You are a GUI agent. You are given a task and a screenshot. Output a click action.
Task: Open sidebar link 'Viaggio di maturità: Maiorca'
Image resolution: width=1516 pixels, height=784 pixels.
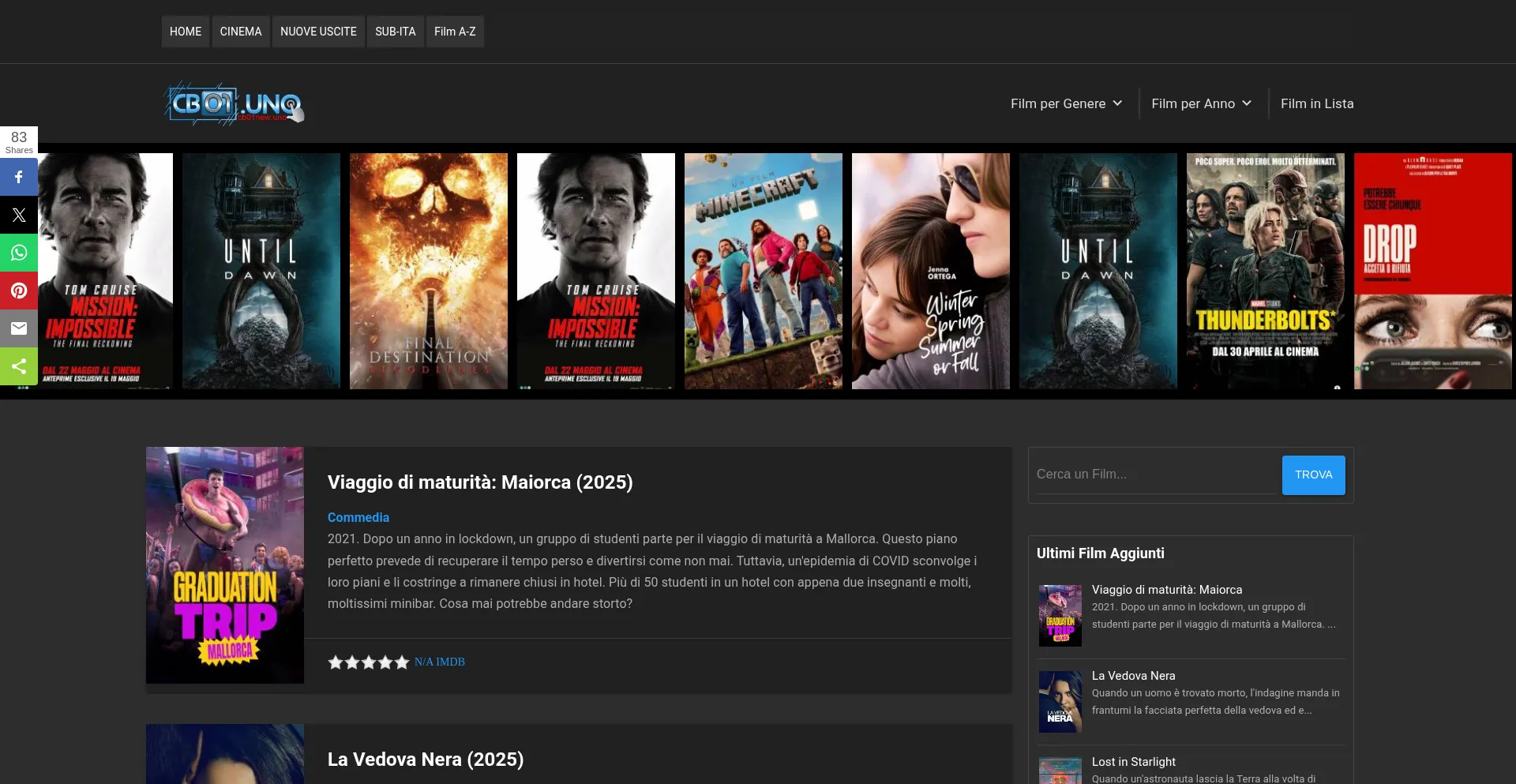tap(1167, 590)
